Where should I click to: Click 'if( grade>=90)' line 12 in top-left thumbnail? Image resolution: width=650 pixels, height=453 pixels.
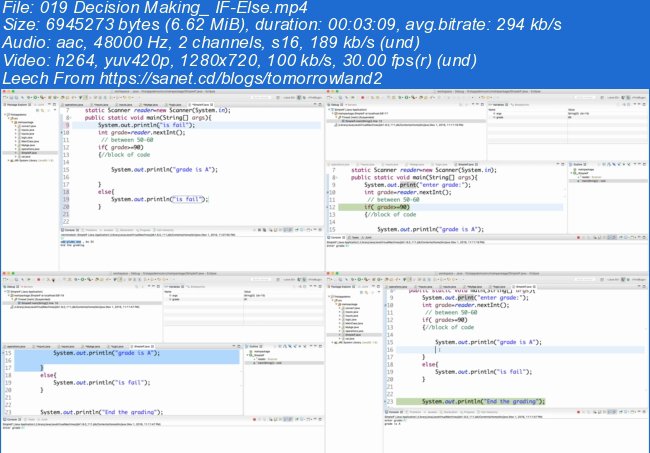(x=121, y=147)
